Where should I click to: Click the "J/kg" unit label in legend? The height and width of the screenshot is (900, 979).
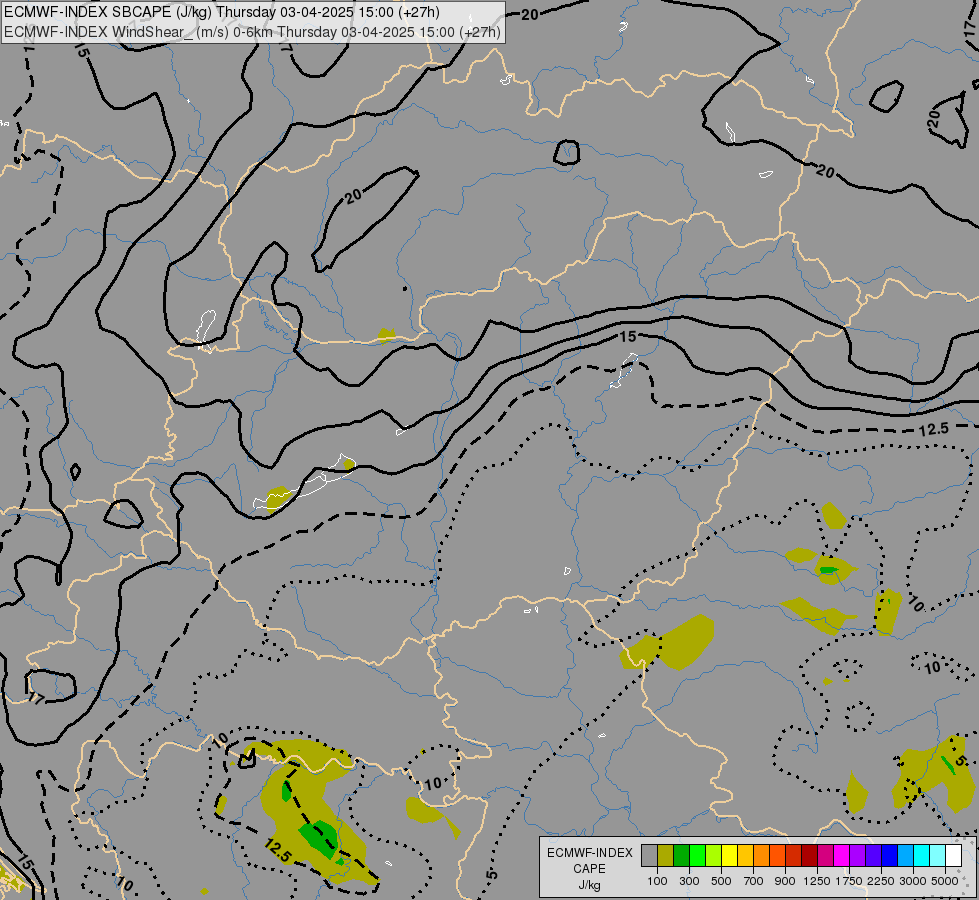pyautogui.click(x=589, y=886)
